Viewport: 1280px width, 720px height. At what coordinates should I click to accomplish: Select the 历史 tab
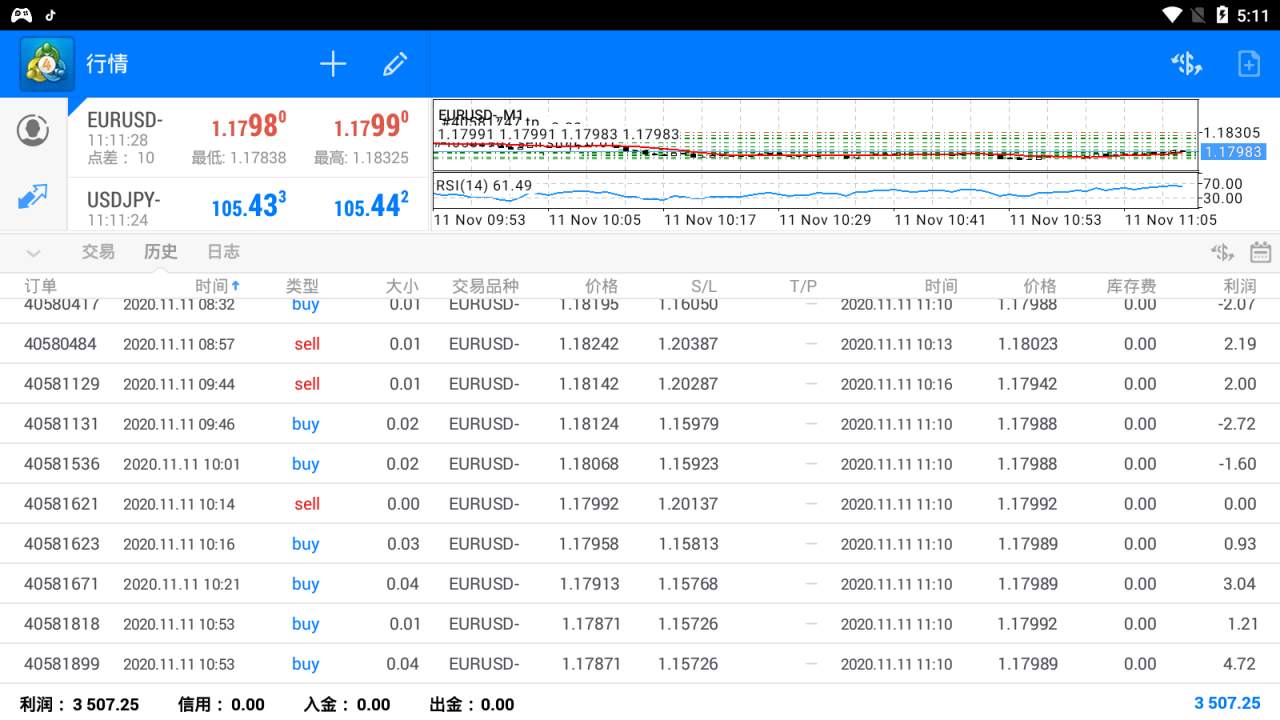coord(161,252)
